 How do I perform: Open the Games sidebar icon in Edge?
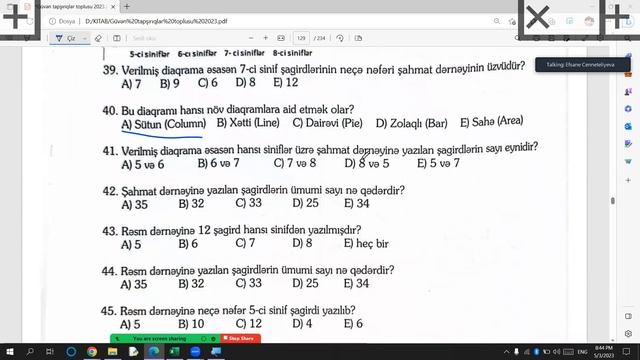pyautogui.click(x=628, y=92)
